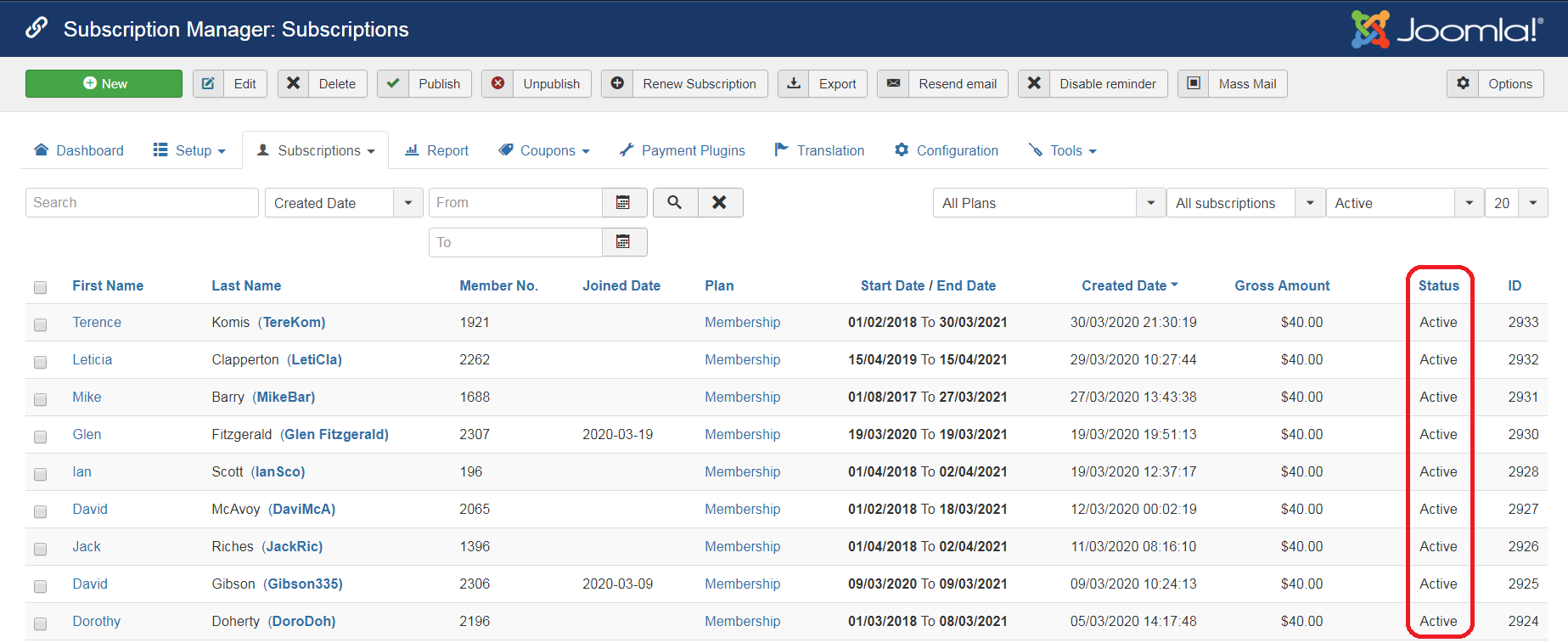Viewport: 1568px width, 643px height.
Task: Click the Joomla! logo
Action: point(1447,30)
